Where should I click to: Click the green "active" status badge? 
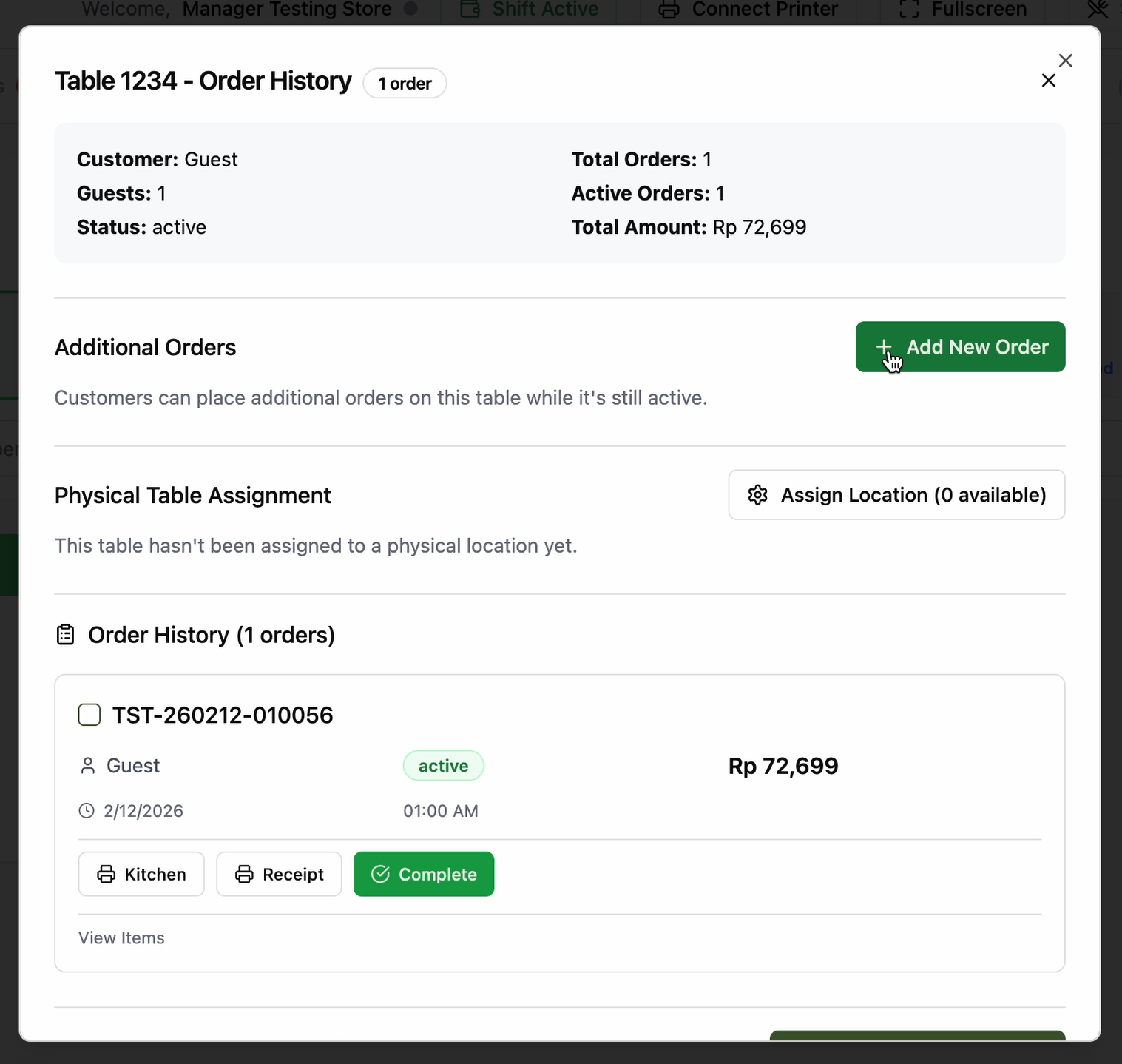click(443, 766)
